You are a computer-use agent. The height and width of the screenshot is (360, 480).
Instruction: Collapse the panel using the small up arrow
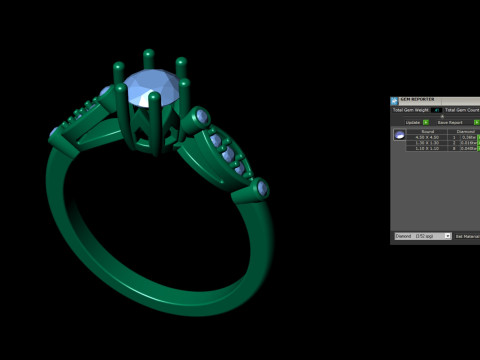pos(442,116)
